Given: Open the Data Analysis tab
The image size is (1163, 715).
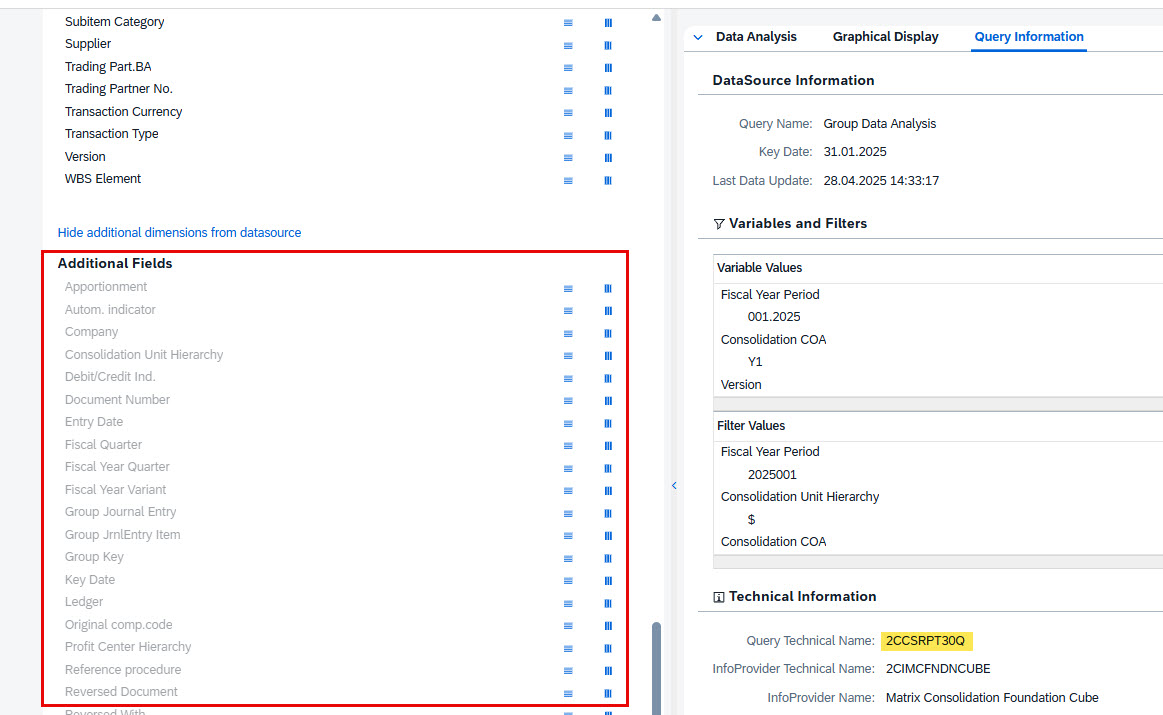Looking at the screenshot, I should tap(756, 36).
